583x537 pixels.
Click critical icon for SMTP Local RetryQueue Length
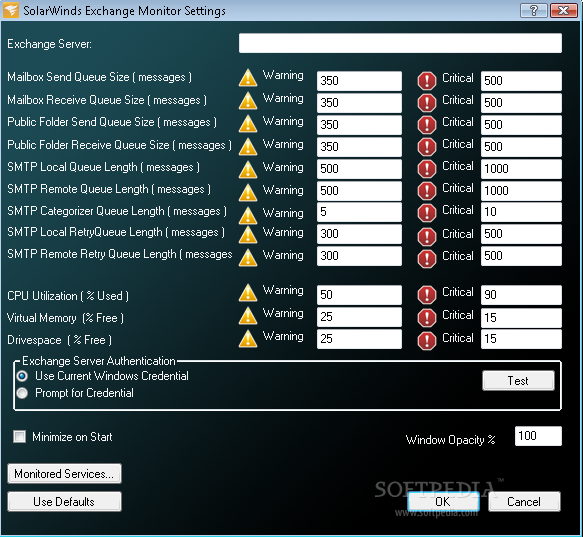coord(427,236)
